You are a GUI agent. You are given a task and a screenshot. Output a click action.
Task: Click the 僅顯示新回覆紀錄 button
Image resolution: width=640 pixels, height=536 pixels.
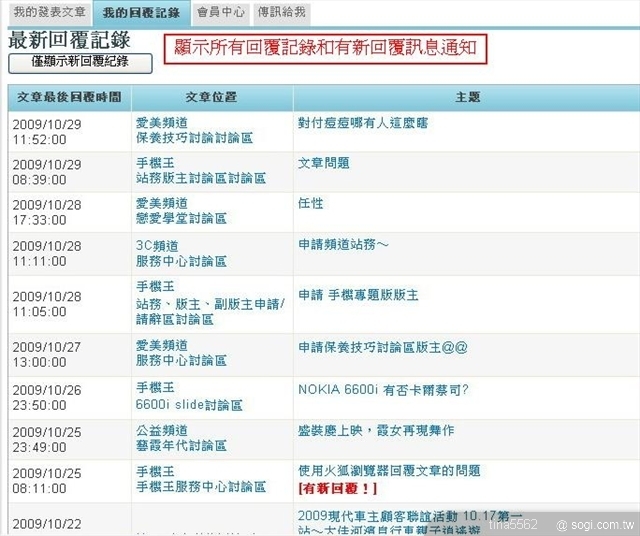tap(80, 63)
